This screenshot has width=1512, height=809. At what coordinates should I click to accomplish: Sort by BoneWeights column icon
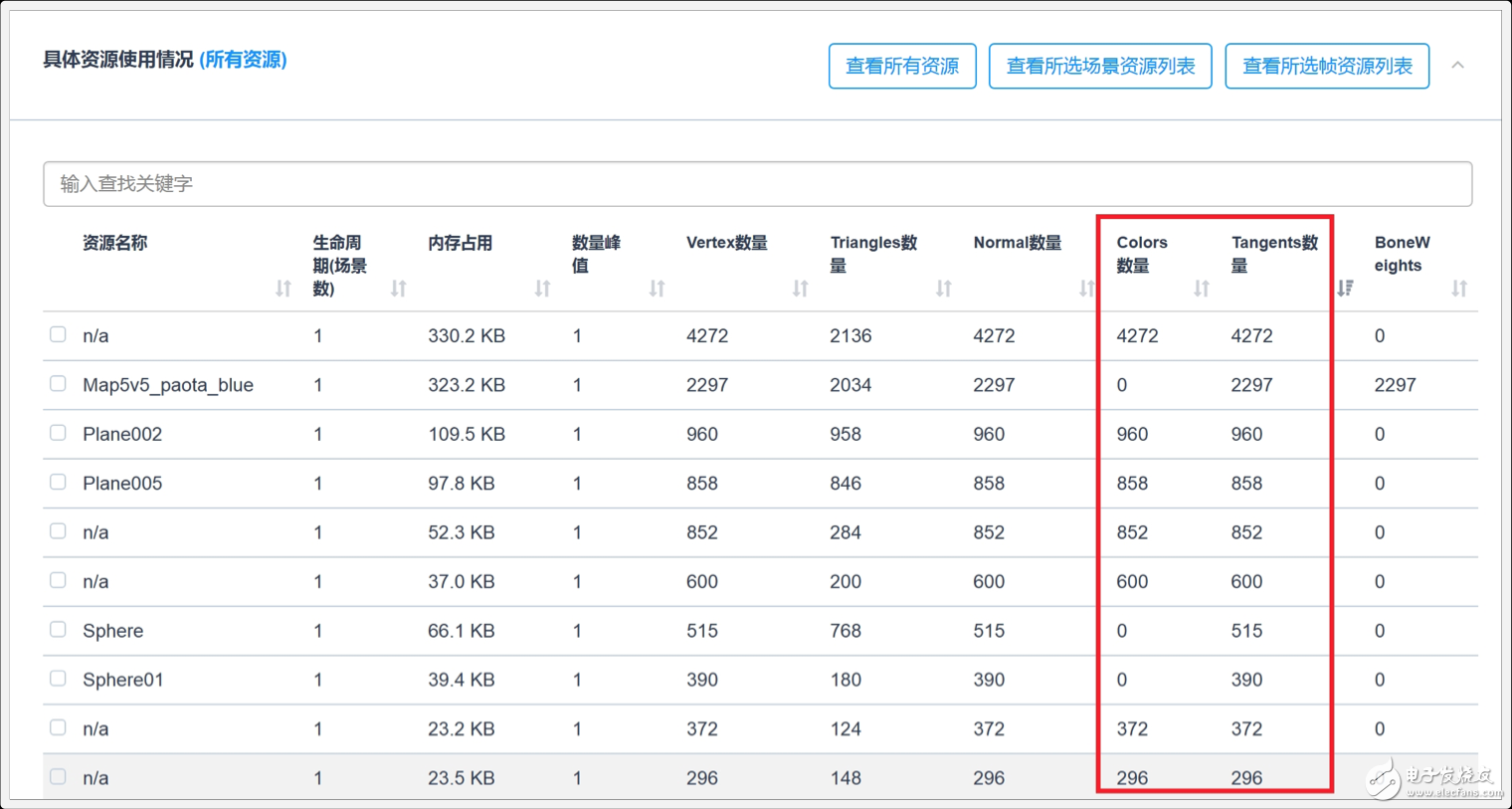tap(1458, 289)
